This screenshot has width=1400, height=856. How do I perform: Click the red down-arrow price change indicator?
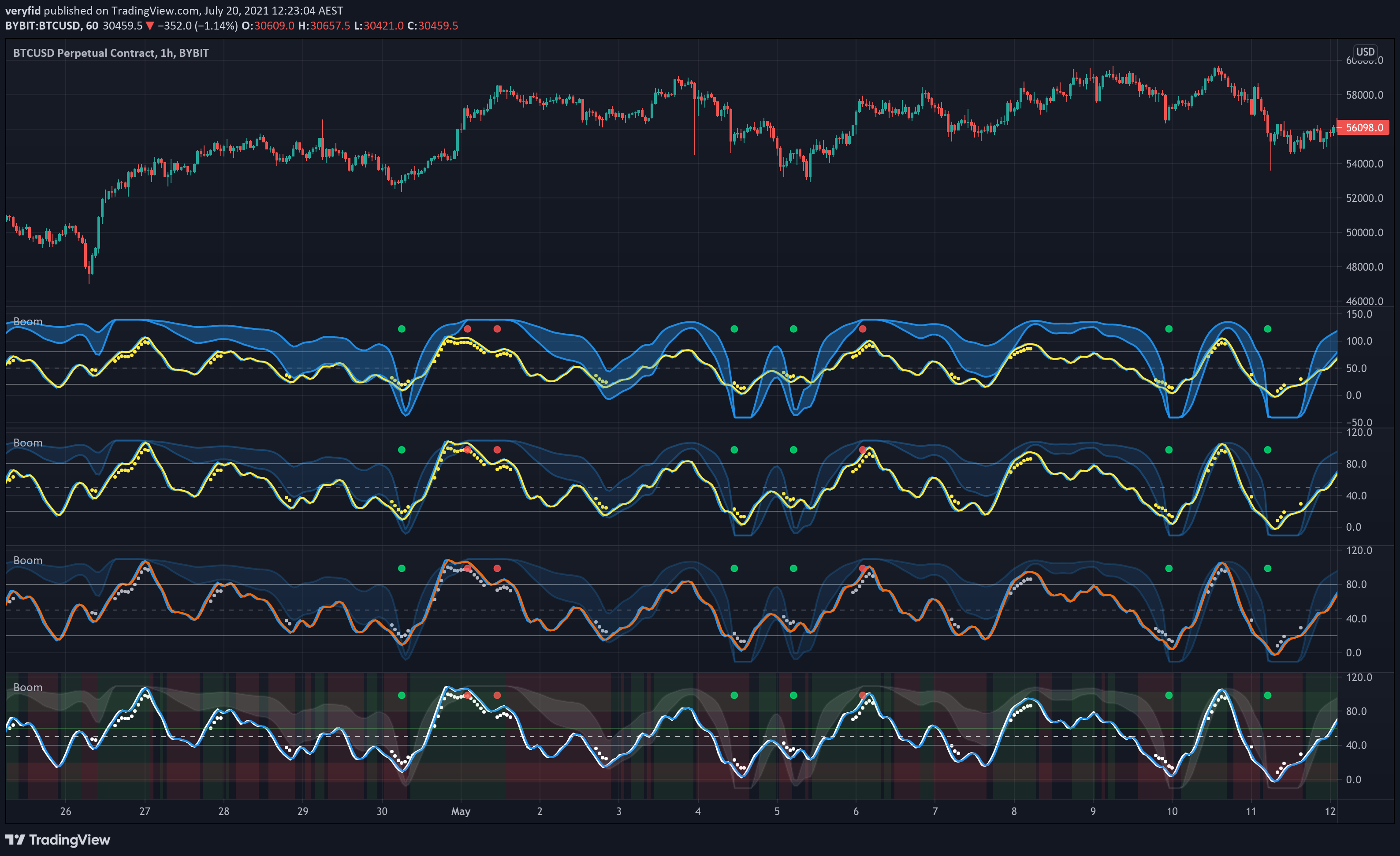coord(150,26)
